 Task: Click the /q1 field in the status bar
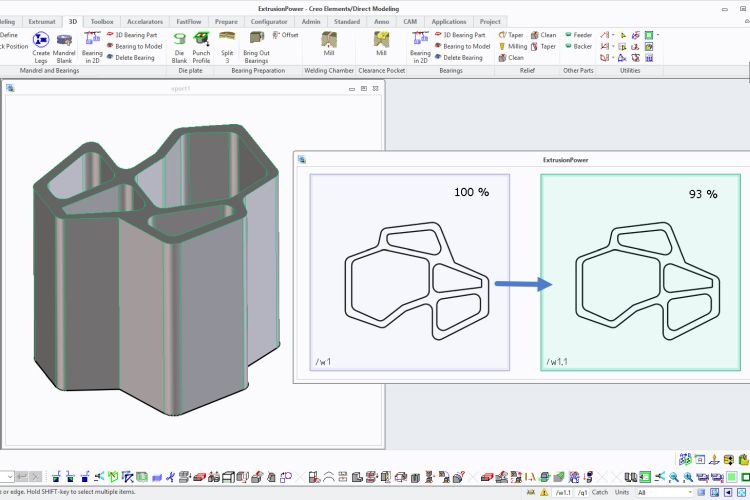coord(582,492)
